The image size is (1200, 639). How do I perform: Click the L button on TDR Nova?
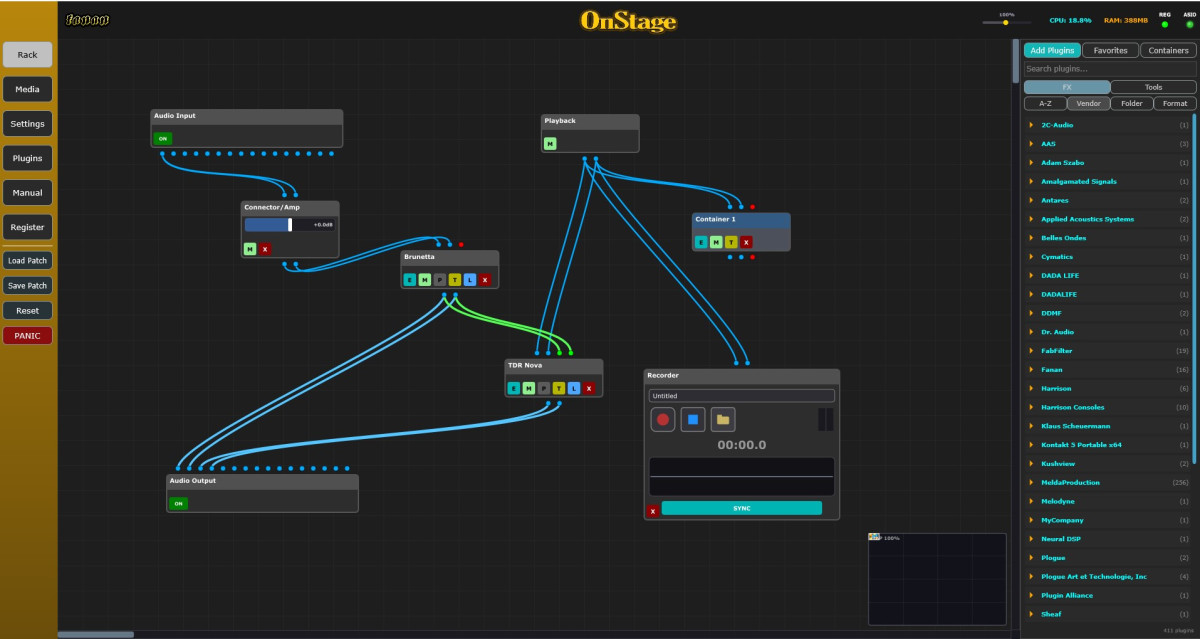point(574,388)
